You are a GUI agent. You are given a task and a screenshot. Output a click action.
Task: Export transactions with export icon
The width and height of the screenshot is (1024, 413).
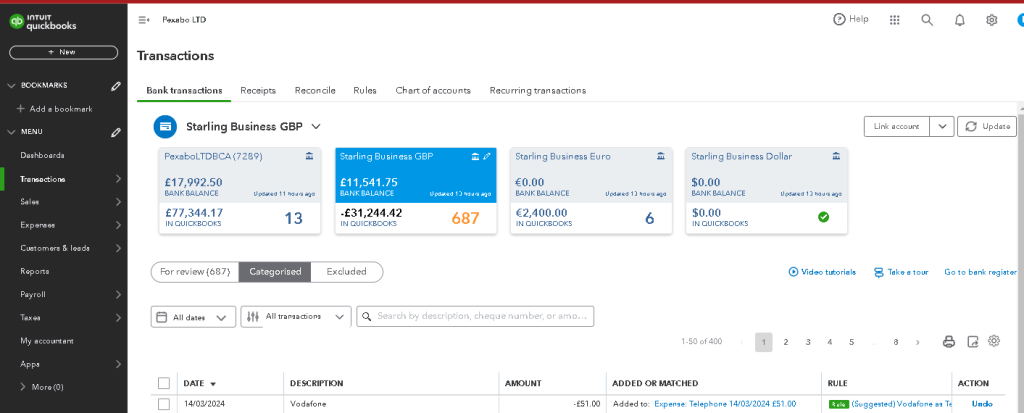click(x=972, y=342)
